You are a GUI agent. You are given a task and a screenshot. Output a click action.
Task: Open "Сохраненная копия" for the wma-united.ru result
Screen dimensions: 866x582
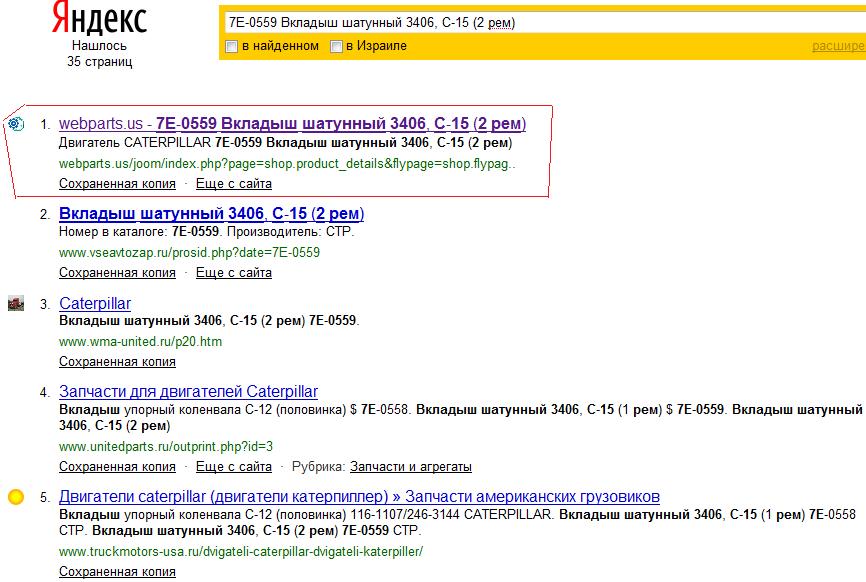[x=117, y=361]
